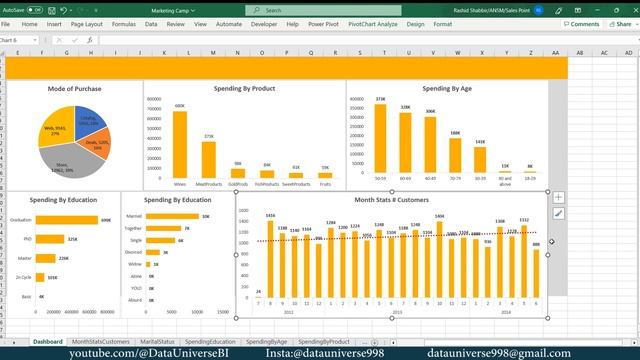This screenshot has height=360, width=640.
Task: Open the Format tab
Action: tap(443, 24)
